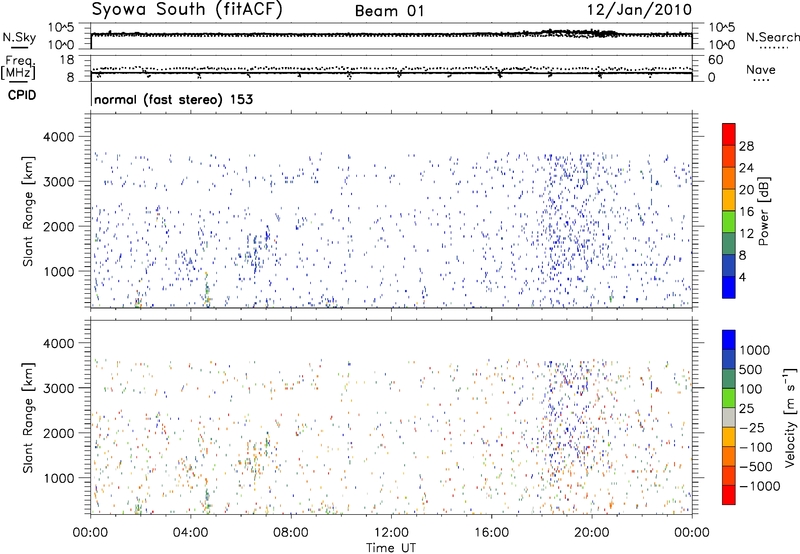Click the '20:00' time axis tick
Image resolution: width=800 pixels, height=554 pixels.
(591, 533)
